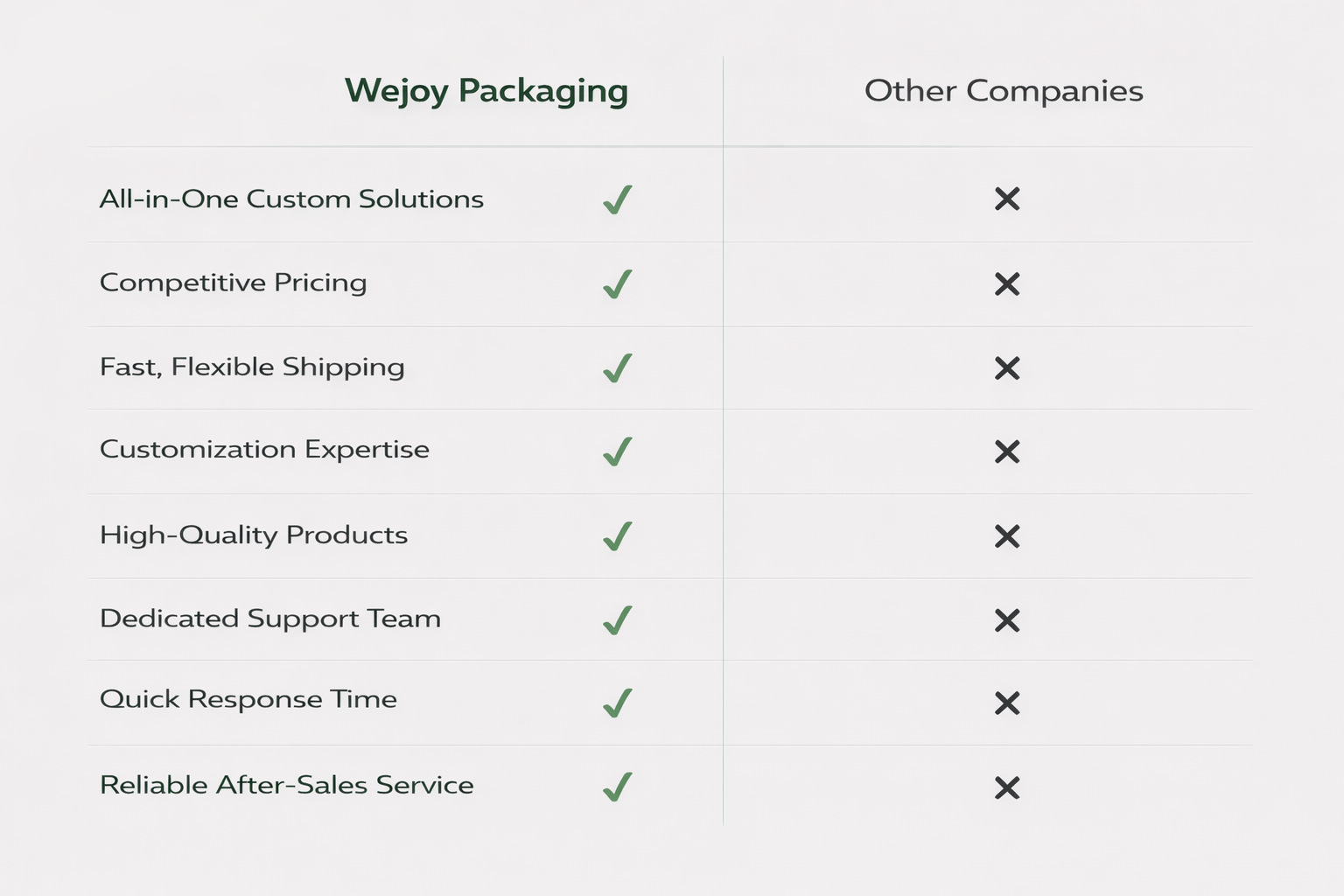The image size is (1344, 896).
Task: Click the X mark in the High-Quality Products row
Action: tap(1007, 536)
